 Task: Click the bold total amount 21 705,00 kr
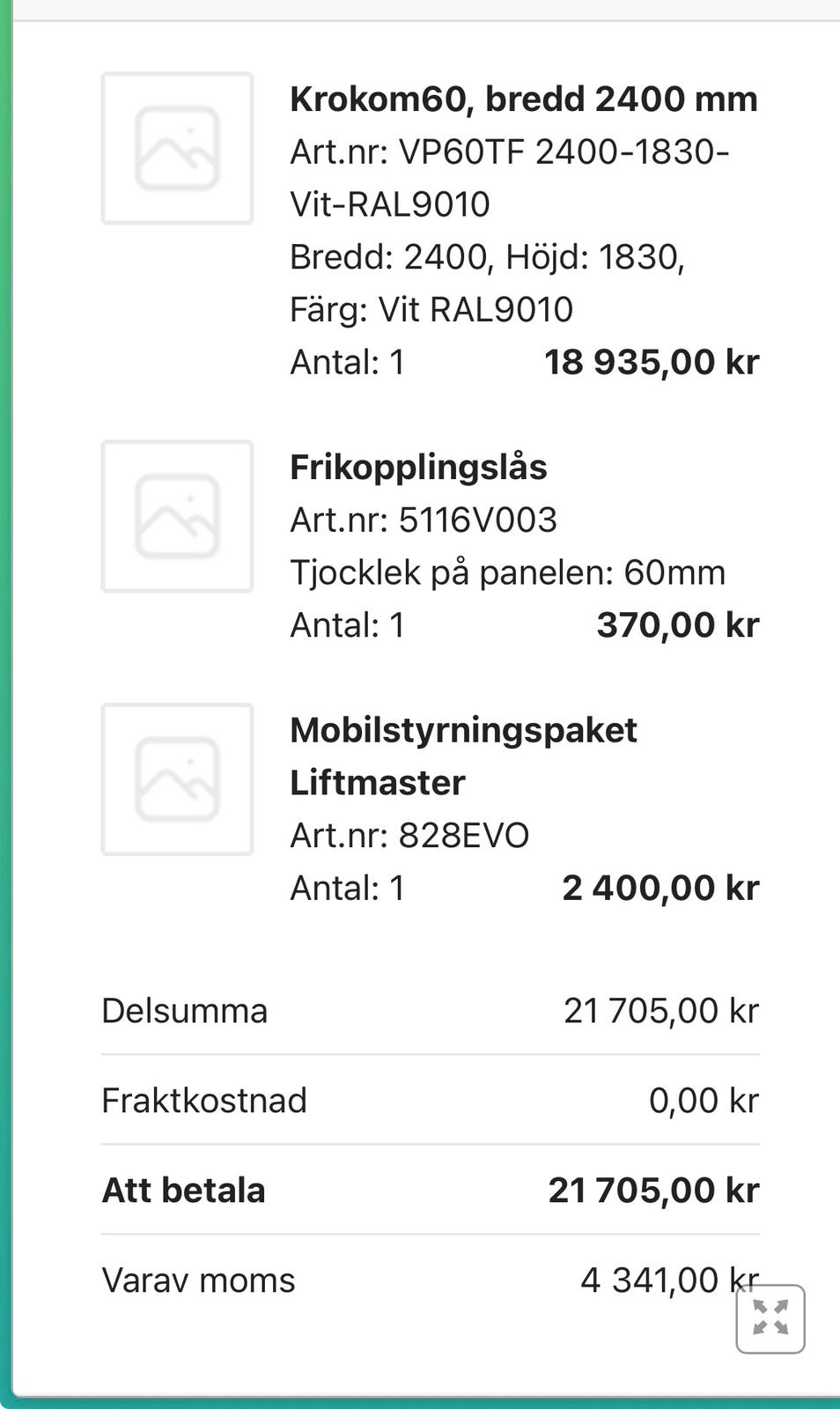652,1190
